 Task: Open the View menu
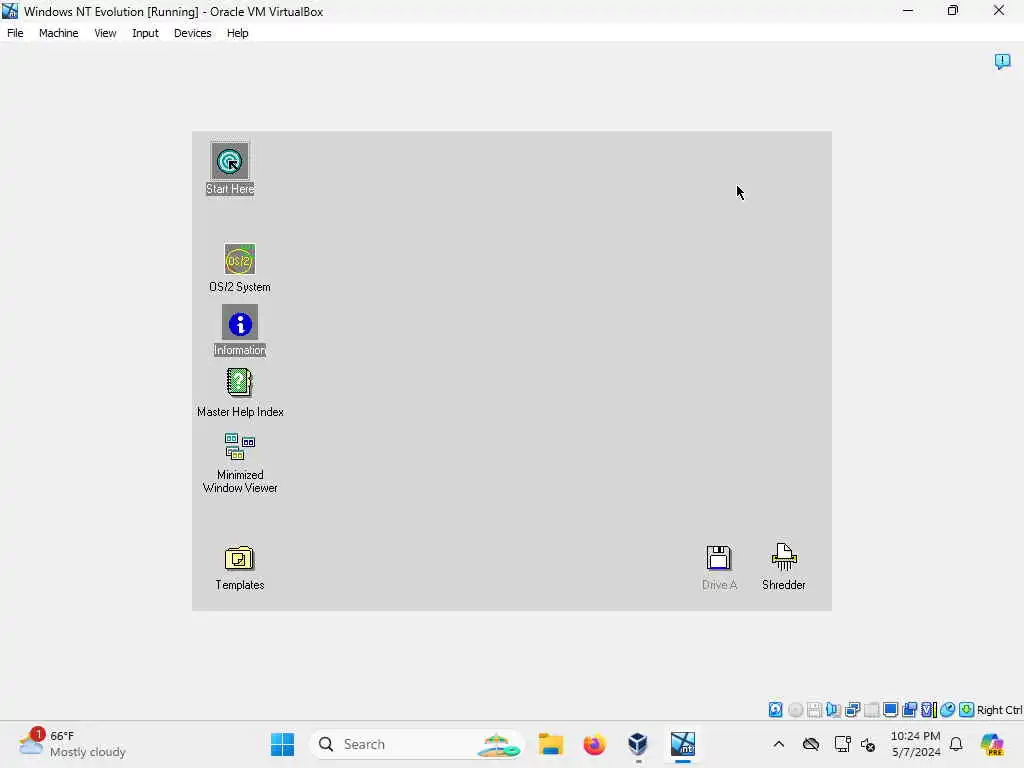point(105,33)
